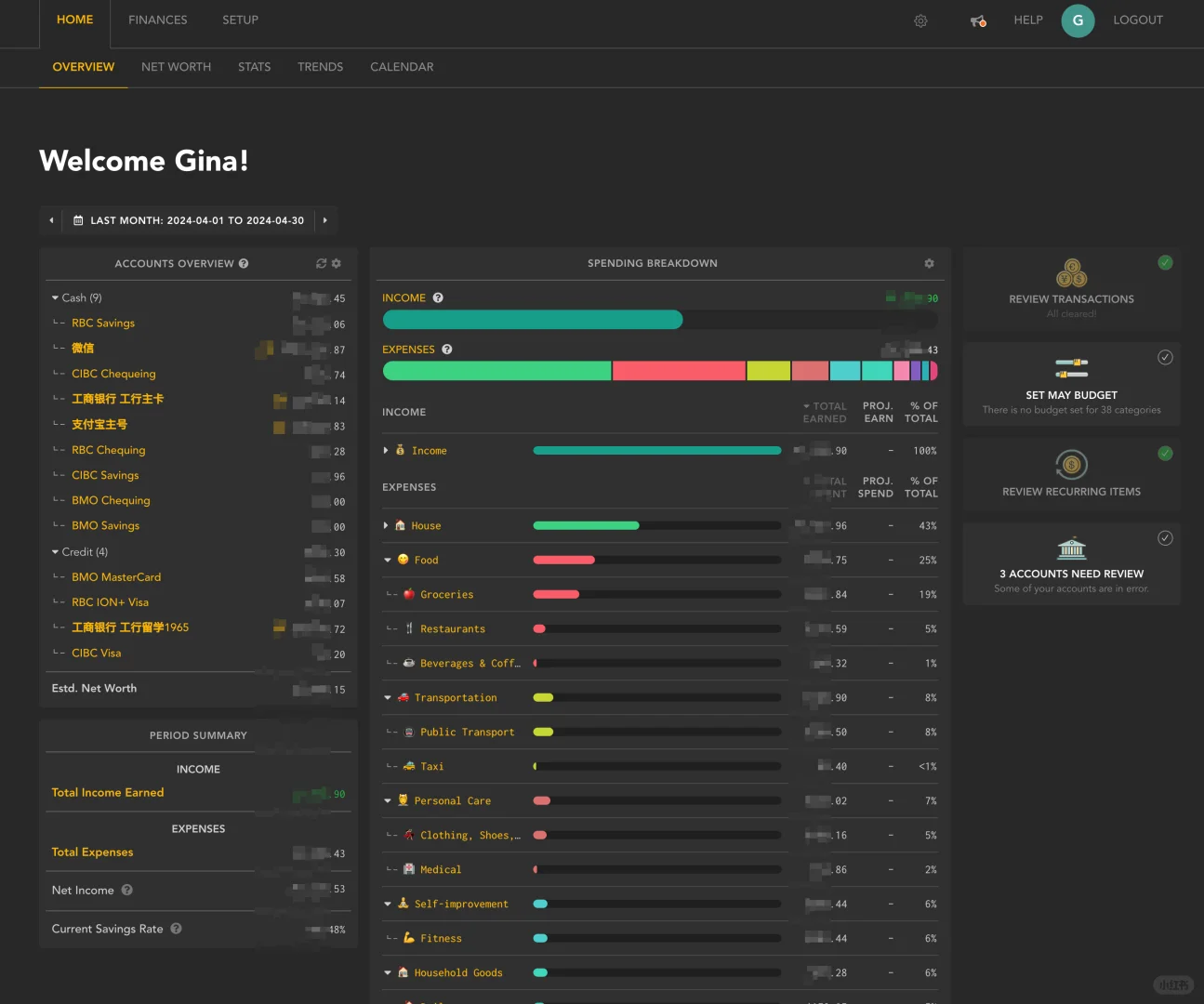This screenshot has width=1204, height=1004.
Task: Click help icon next to Current Savings Rate
Action: (x=176, y=929)
